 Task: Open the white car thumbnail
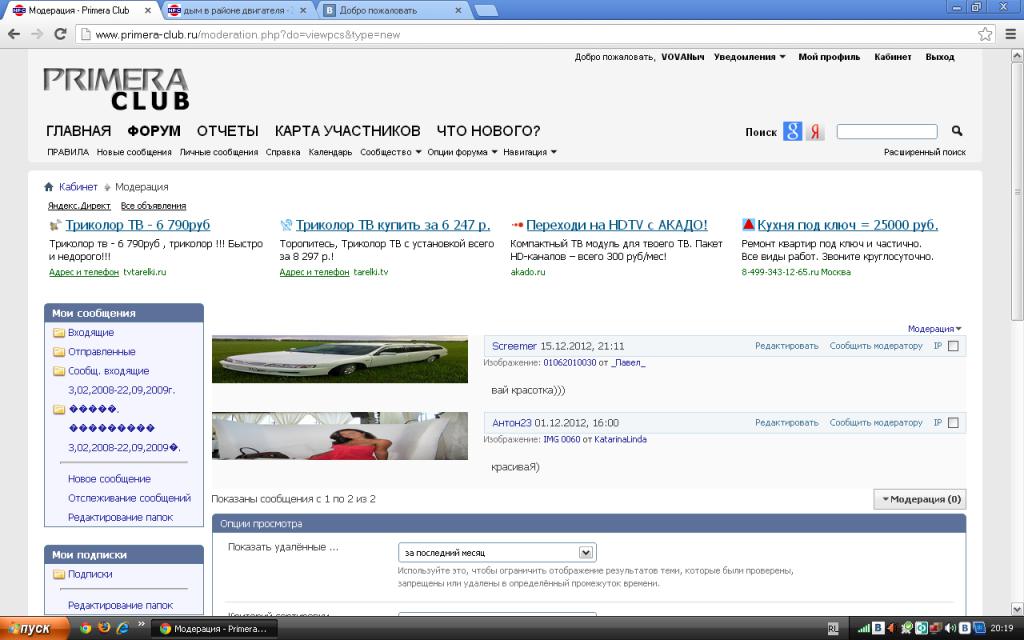(340, 359)
